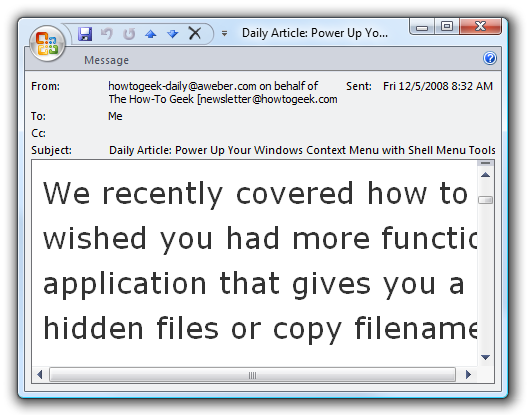Click the horizontal scrollbar right arrow

pyautogui.click(x=468, y=375)
